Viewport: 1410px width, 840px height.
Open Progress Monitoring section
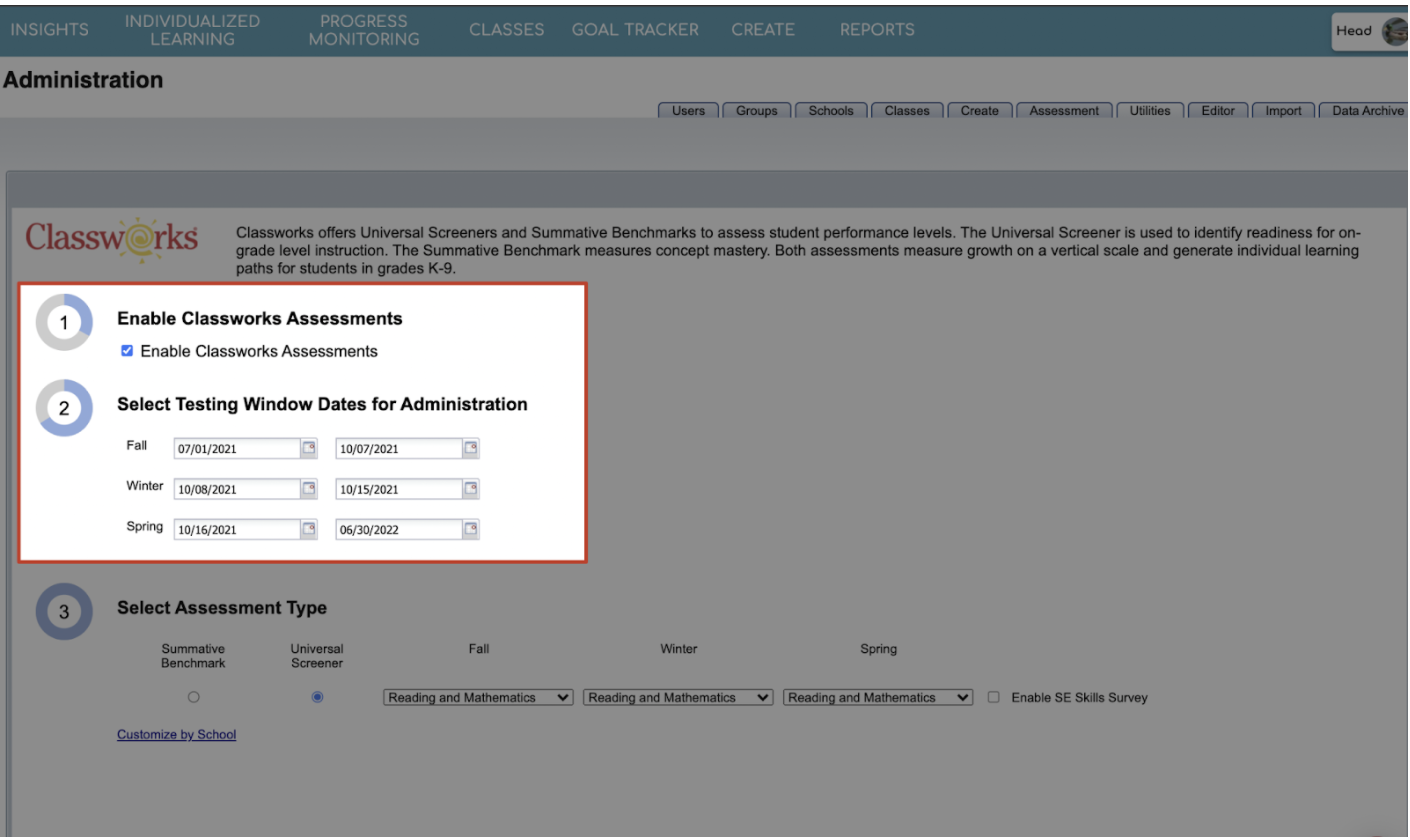364,30
